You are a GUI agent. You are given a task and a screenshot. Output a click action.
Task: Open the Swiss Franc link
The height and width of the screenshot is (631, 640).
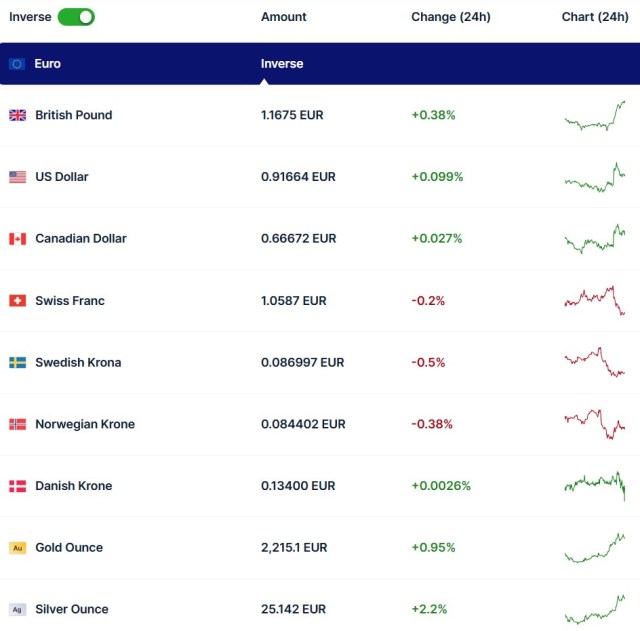(69, 301)
